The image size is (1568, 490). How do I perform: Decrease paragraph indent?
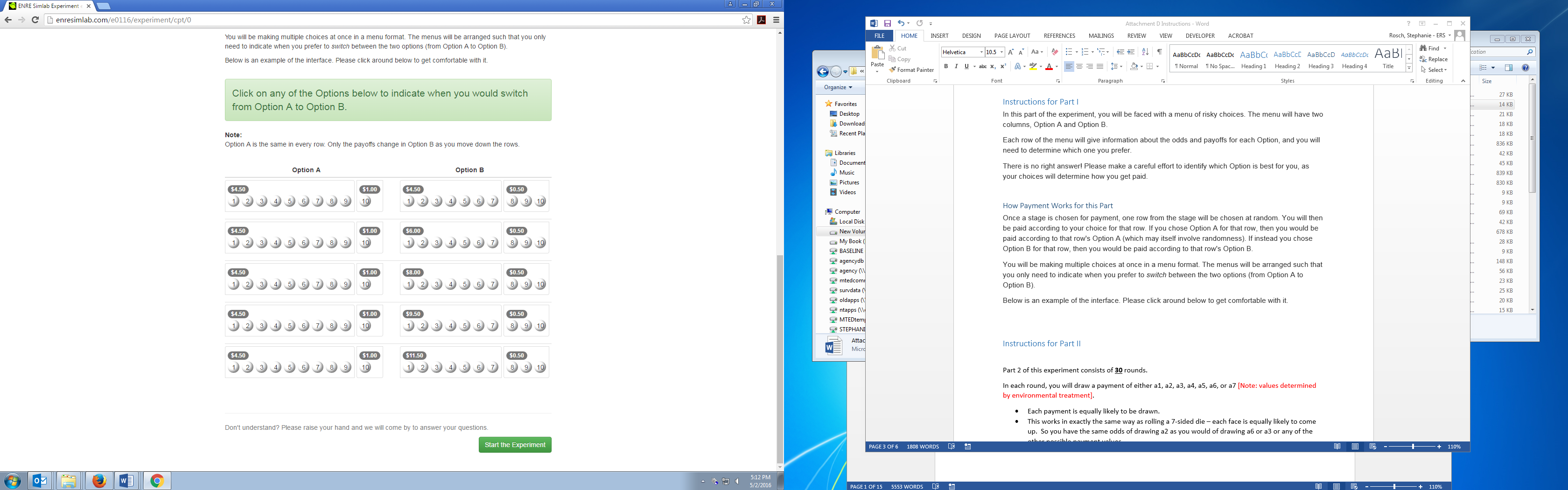click(1120, 52)
